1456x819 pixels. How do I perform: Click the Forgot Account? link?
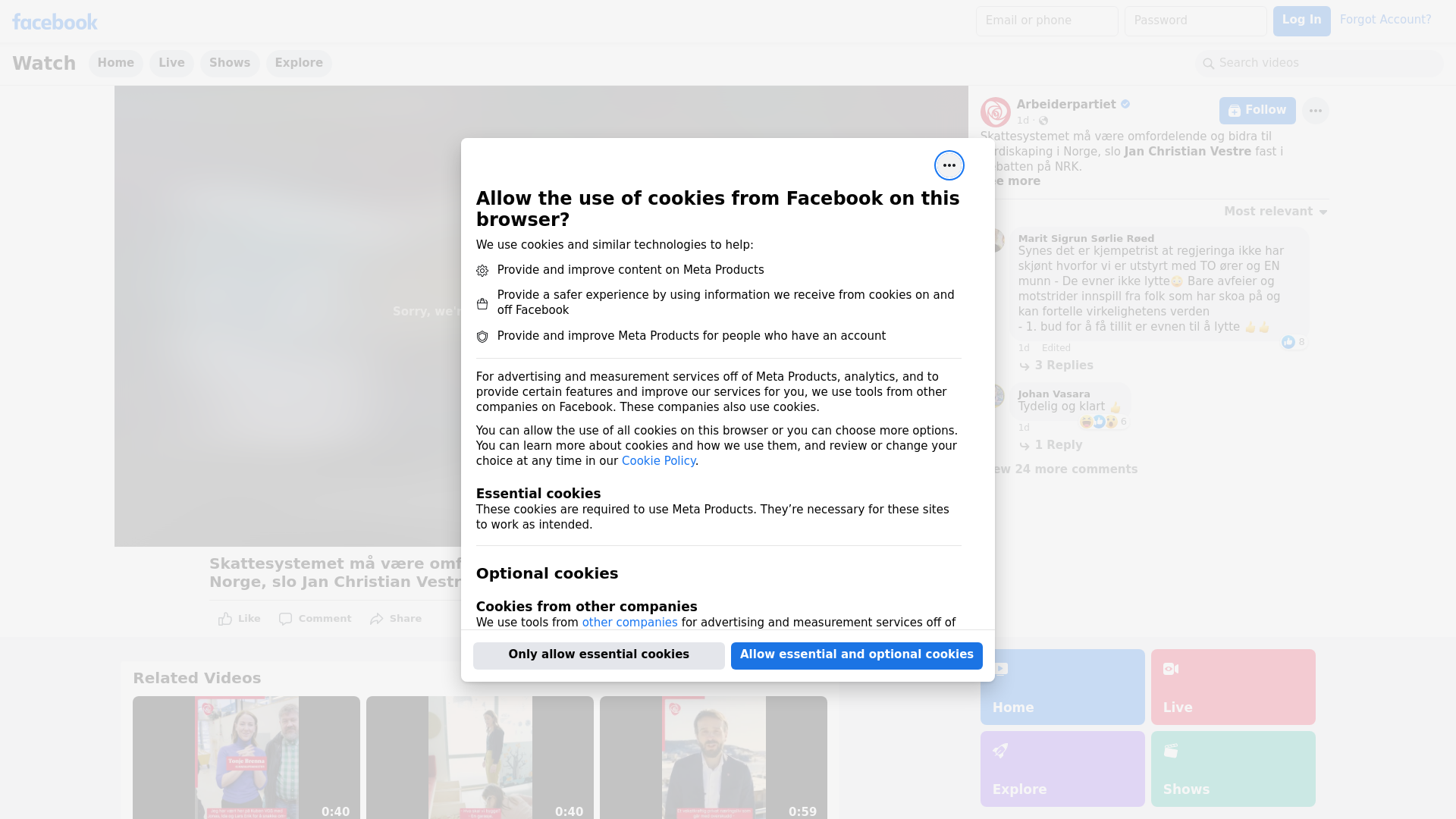pos(1385,20)
